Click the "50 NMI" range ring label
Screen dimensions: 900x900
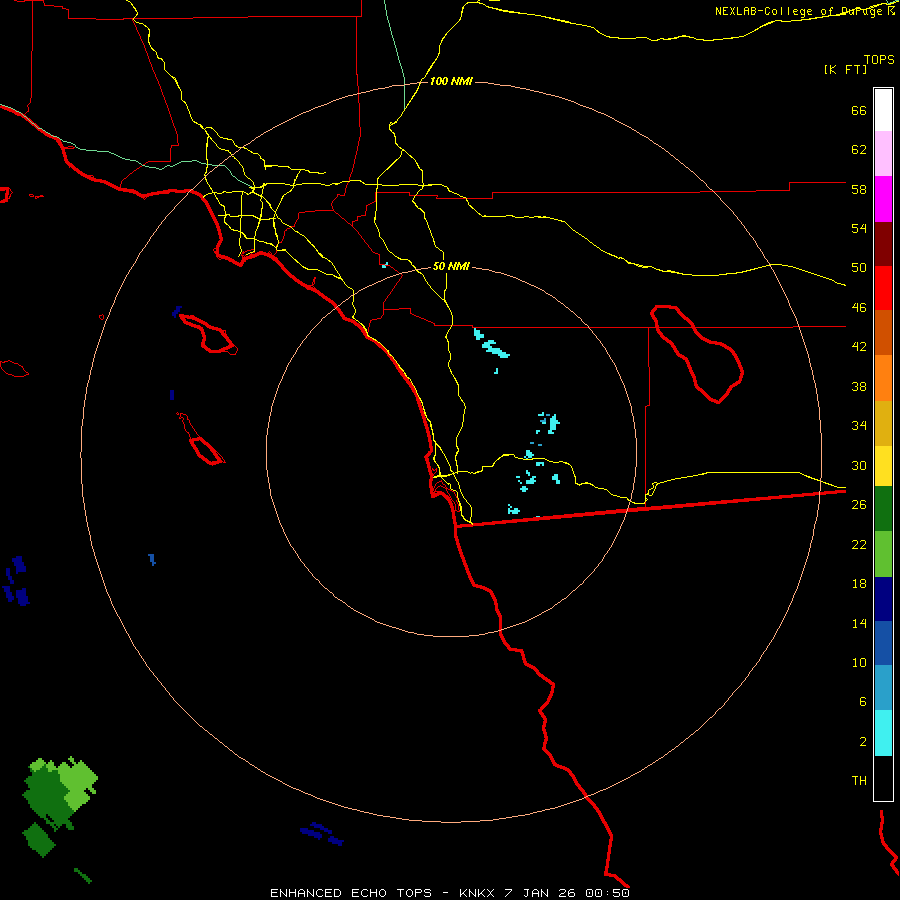451,266
